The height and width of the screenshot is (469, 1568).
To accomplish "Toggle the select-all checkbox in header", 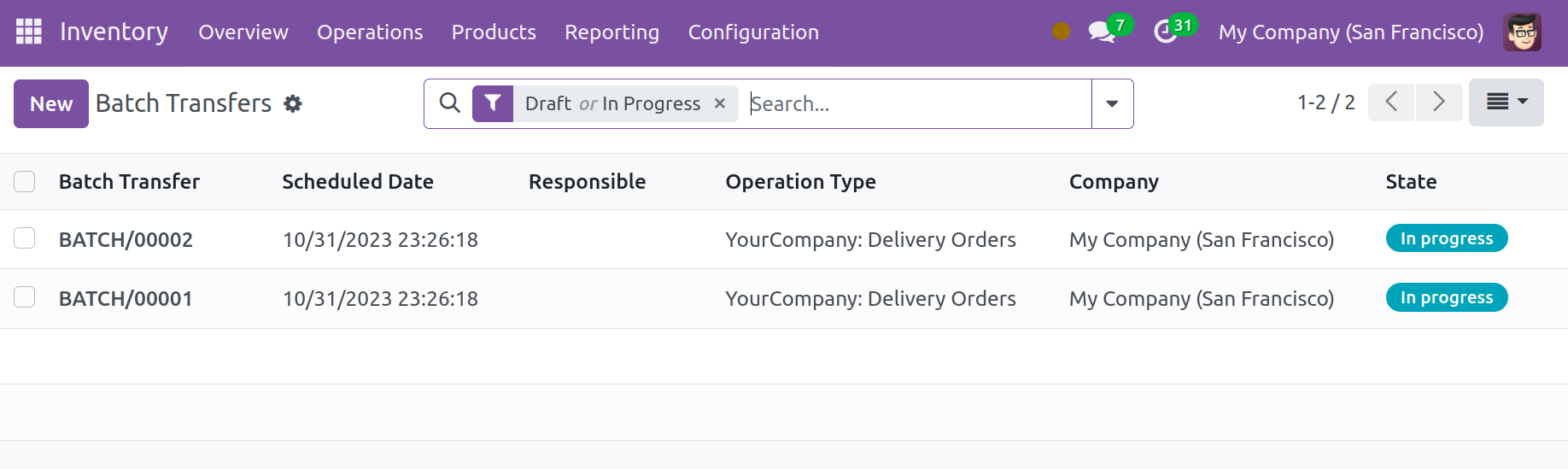I will [x=25, y=182].
